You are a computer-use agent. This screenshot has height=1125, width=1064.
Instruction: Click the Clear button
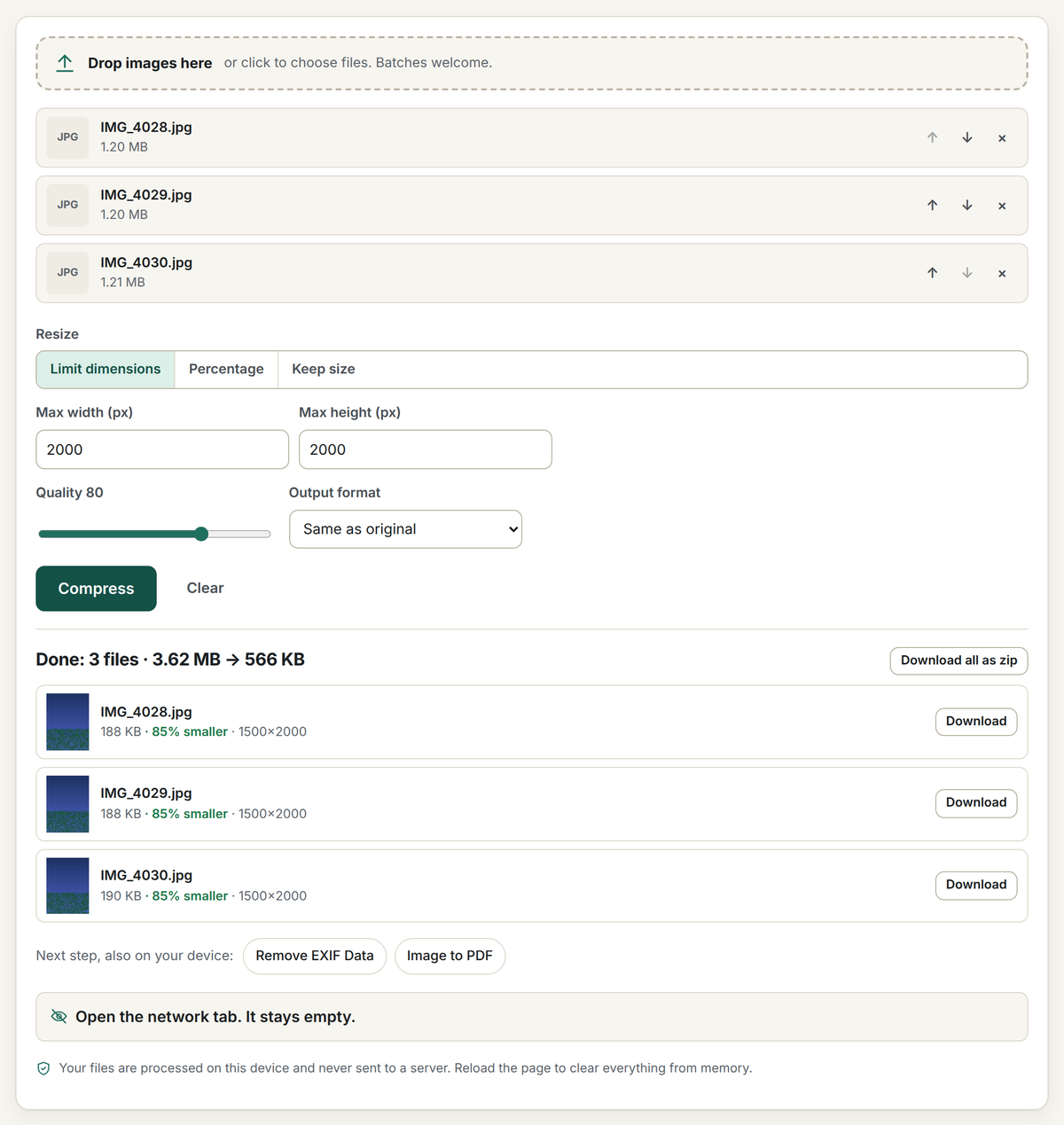coord(205,589)
